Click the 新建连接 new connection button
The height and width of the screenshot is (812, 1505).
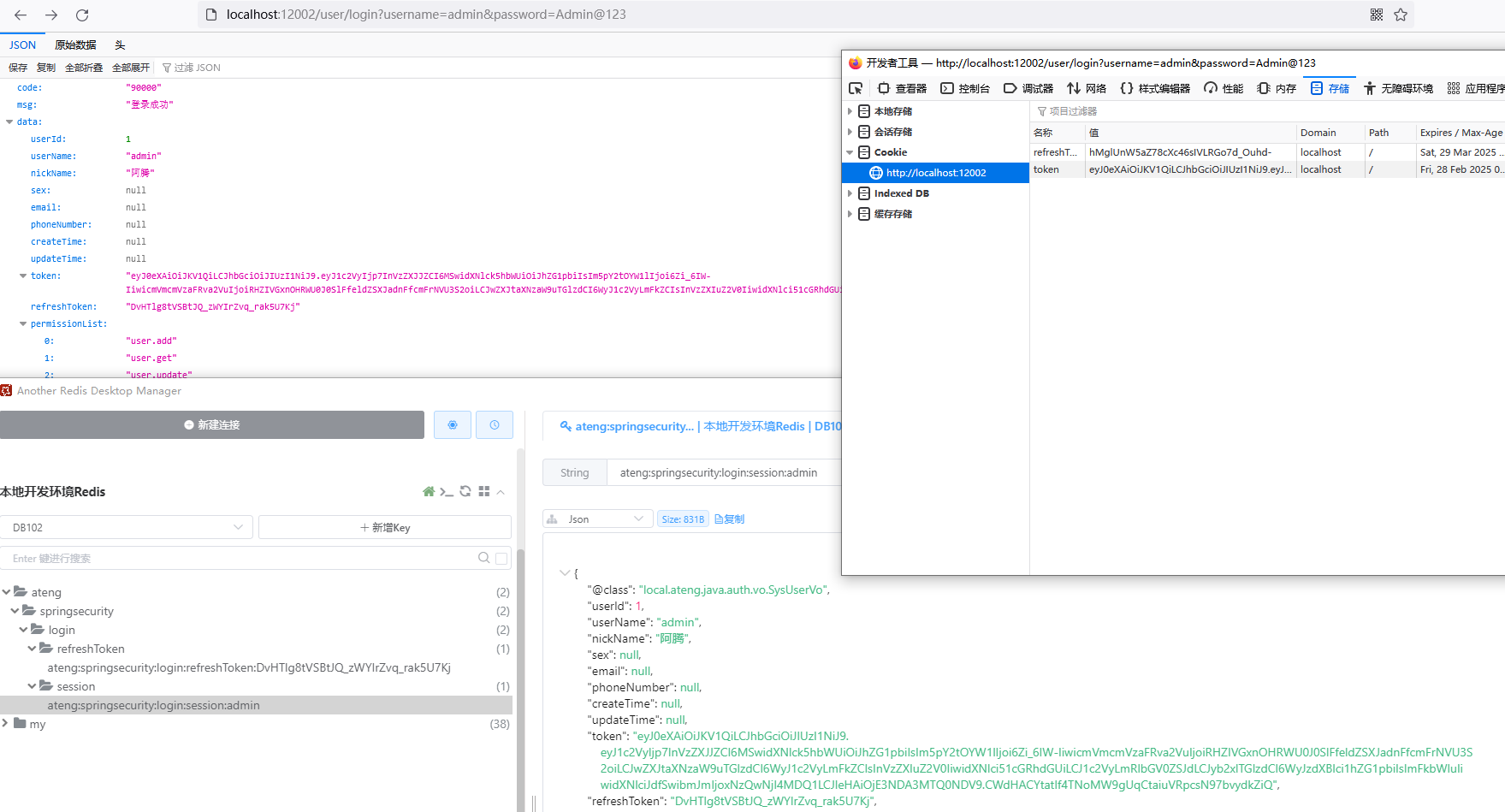pyautogui.click(x=212, y=424)
